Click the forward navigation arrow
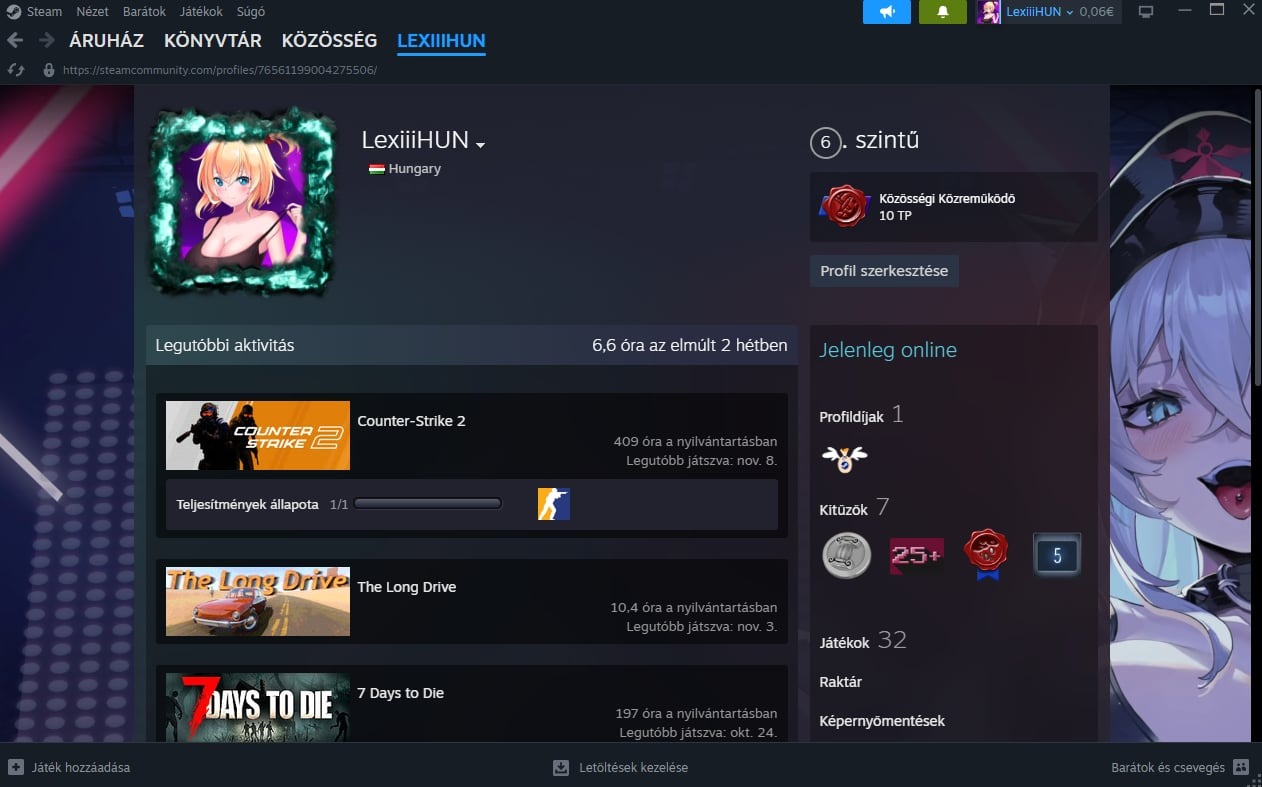The image size is (1262, 787). pyautogui.click(x=46, y=41)
